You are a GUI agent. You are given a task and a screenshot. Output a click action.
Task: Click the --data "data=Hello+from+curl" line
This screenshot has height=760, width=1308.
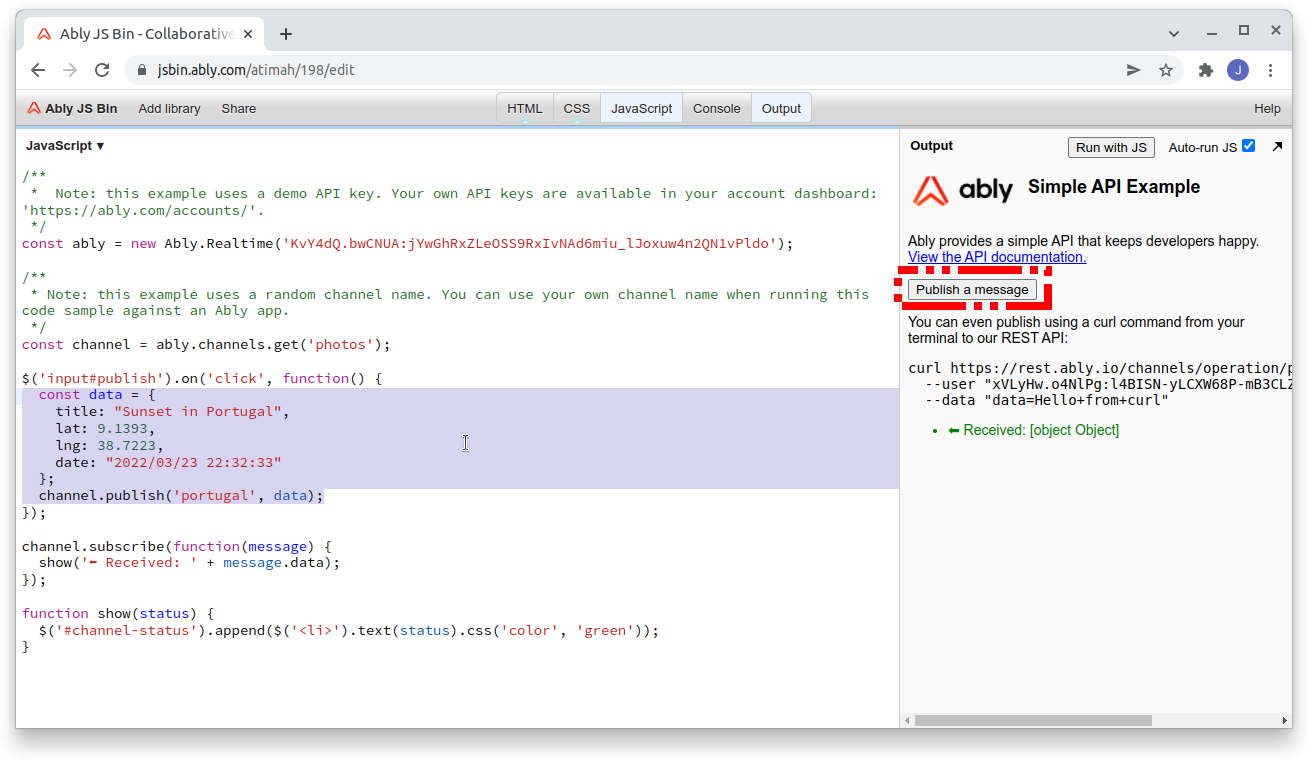coord(1047,401)
